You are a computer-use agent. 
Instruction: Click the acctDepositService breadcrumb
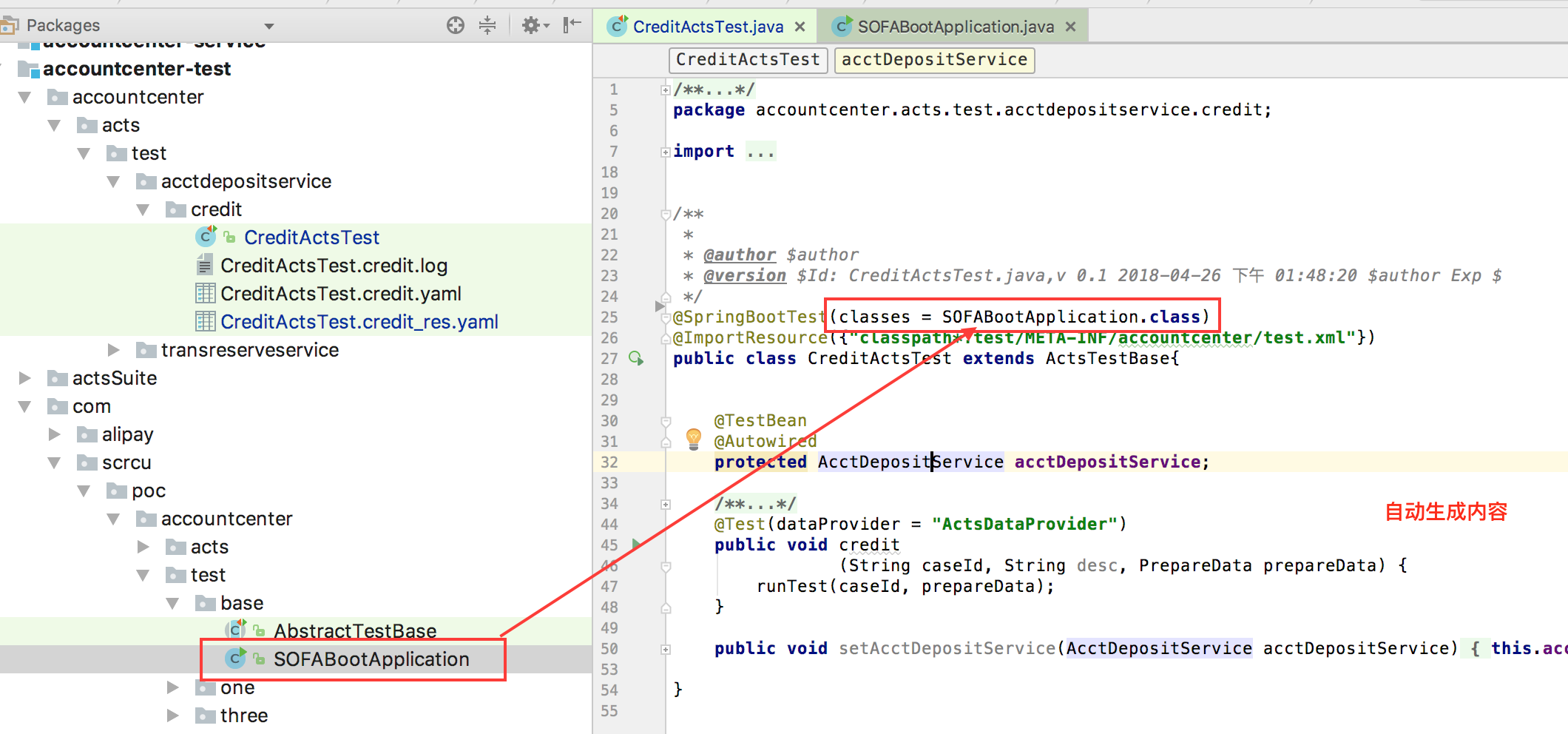(x=934, y=60)
